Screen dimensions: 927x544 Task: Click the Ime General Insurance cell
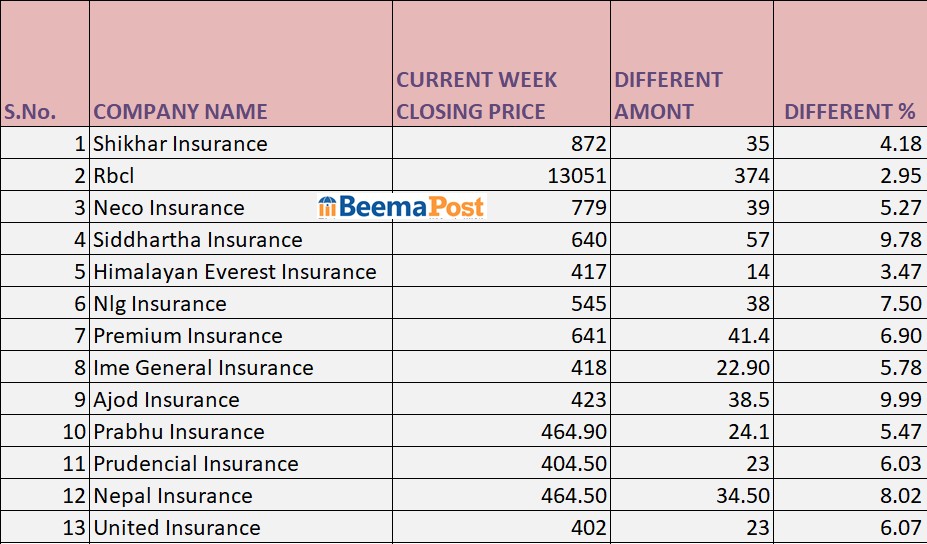coord(203,367)
